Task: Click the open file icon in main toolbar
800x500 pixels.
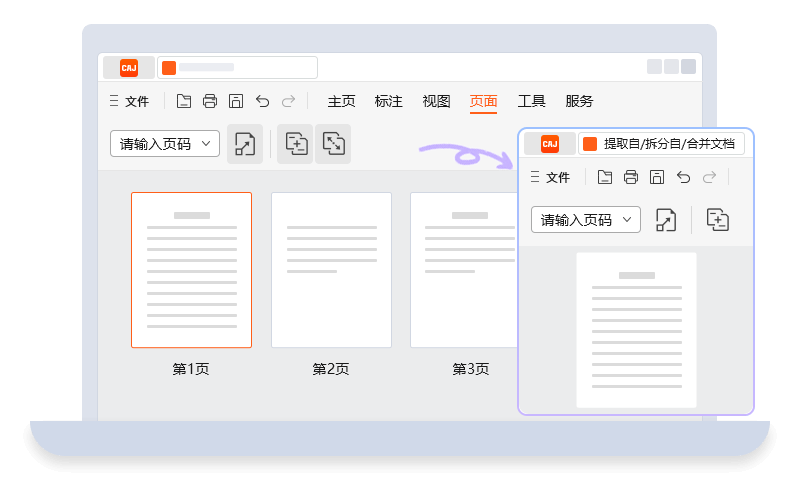Action: 184,101
